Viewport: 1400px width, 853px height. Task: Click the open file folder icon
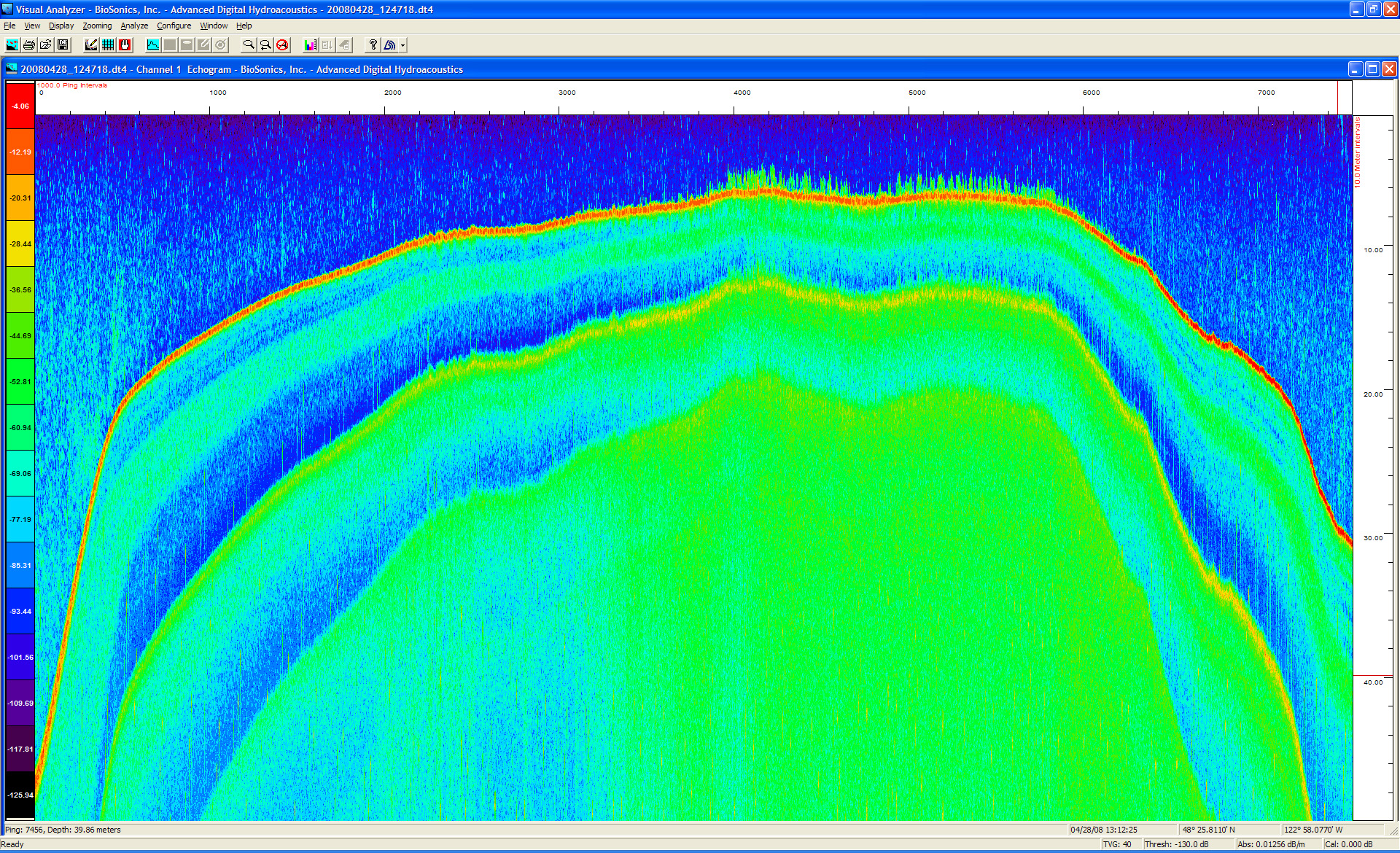[x=46, y=45]
